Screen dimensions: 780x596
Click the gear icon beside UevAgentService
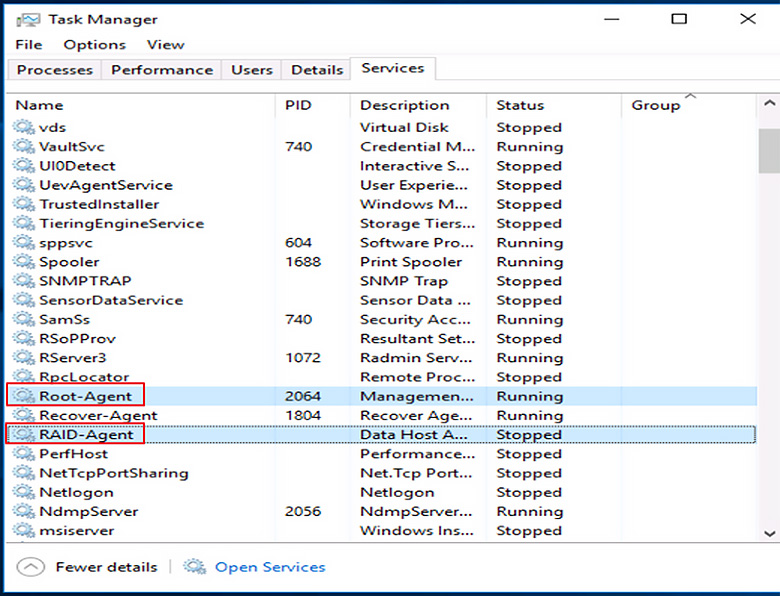[23, 185]
